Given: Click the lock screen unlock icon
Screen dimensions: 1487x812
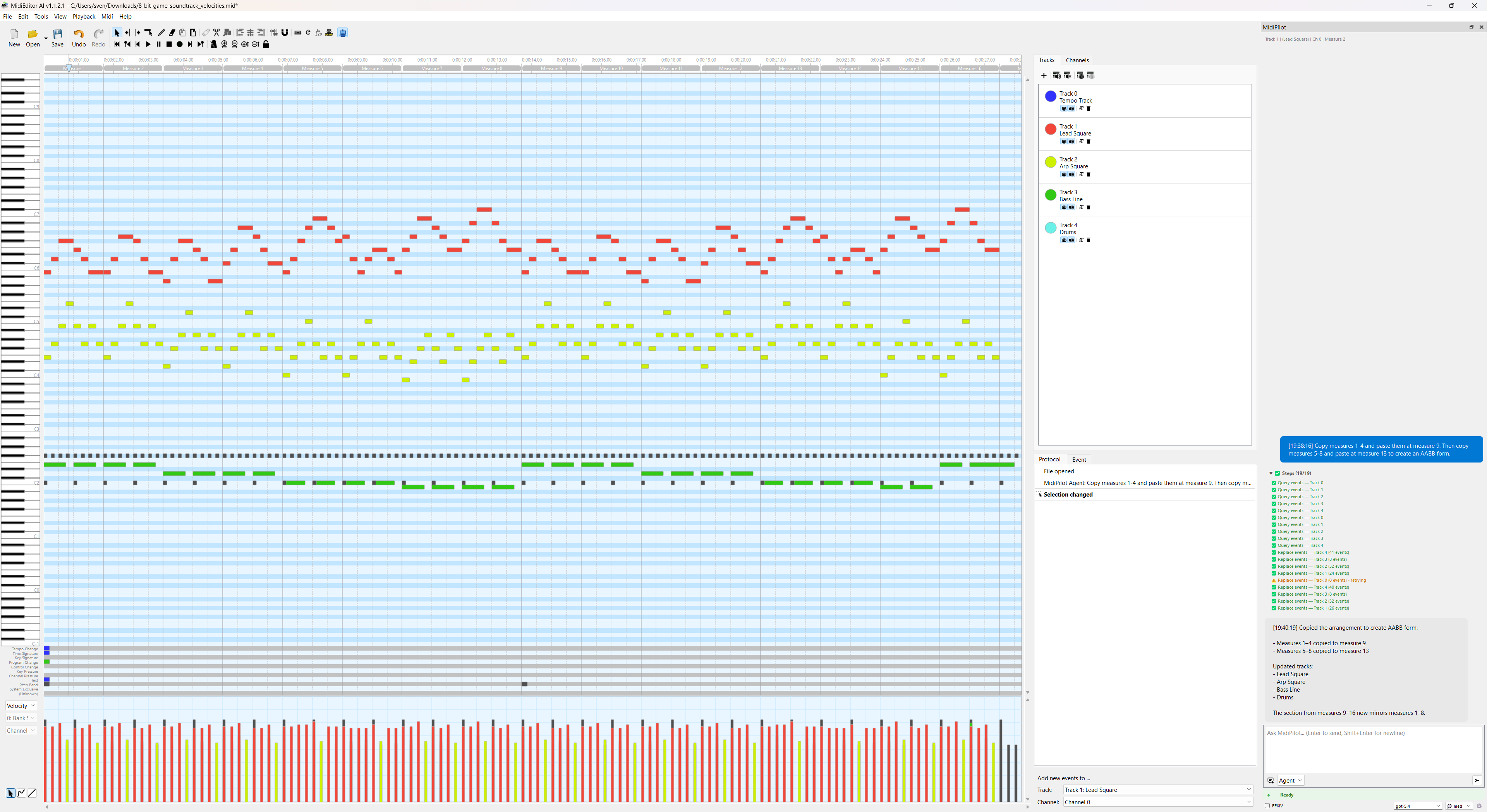Looking at the screenshot, I should point(266,45).
